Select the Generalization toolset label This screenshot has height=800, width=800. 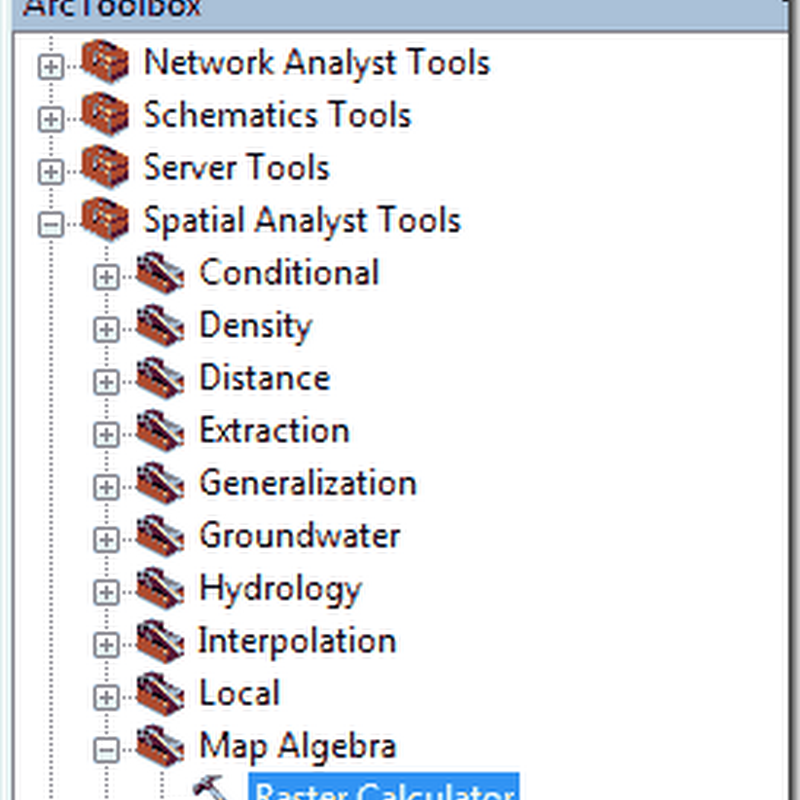307,483
